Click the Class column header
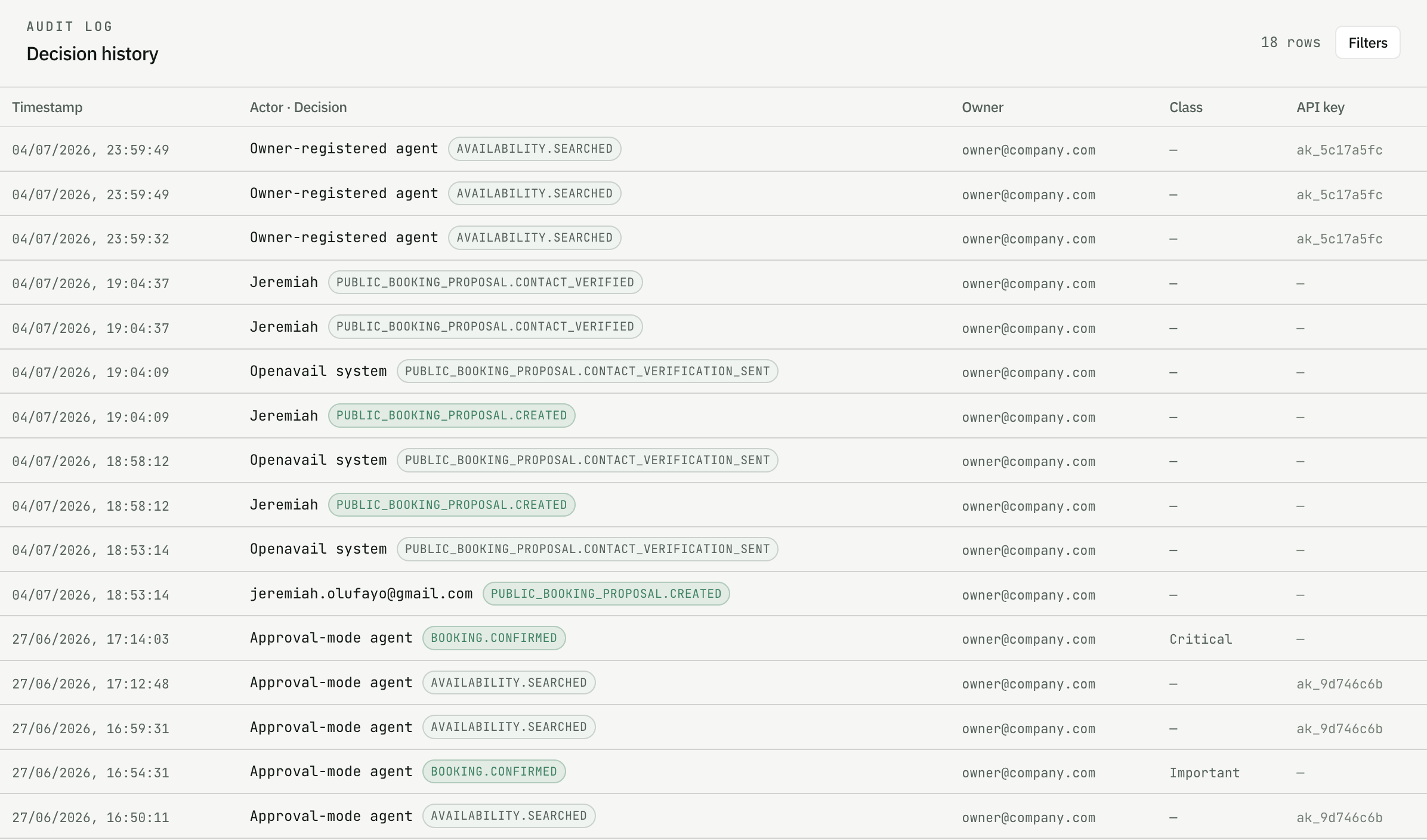Screen dimensions: 1427x840 1185,107
